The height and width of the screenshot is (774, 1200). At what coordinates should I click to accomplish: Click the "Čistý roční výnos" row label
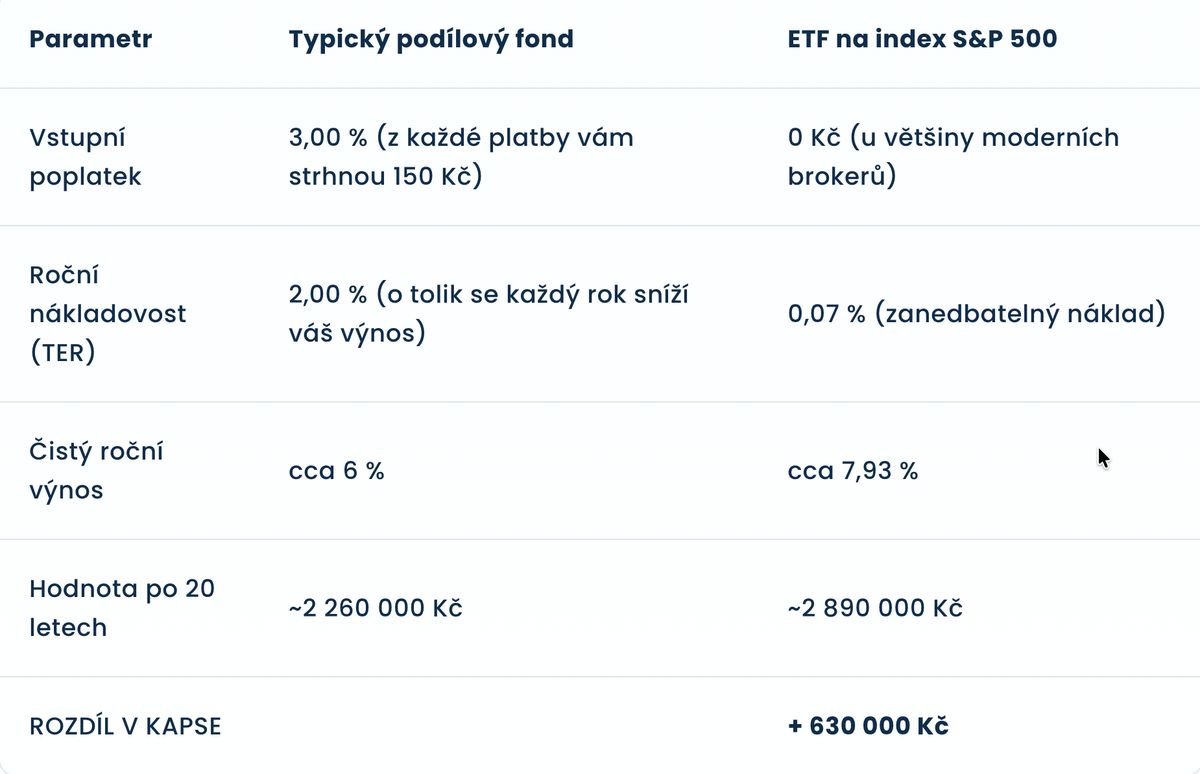point(96,471)
